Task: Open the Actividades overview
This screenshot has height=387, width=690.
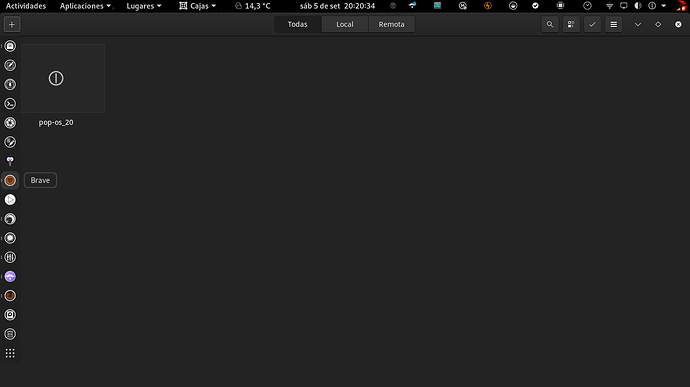Action: [26, 6]
